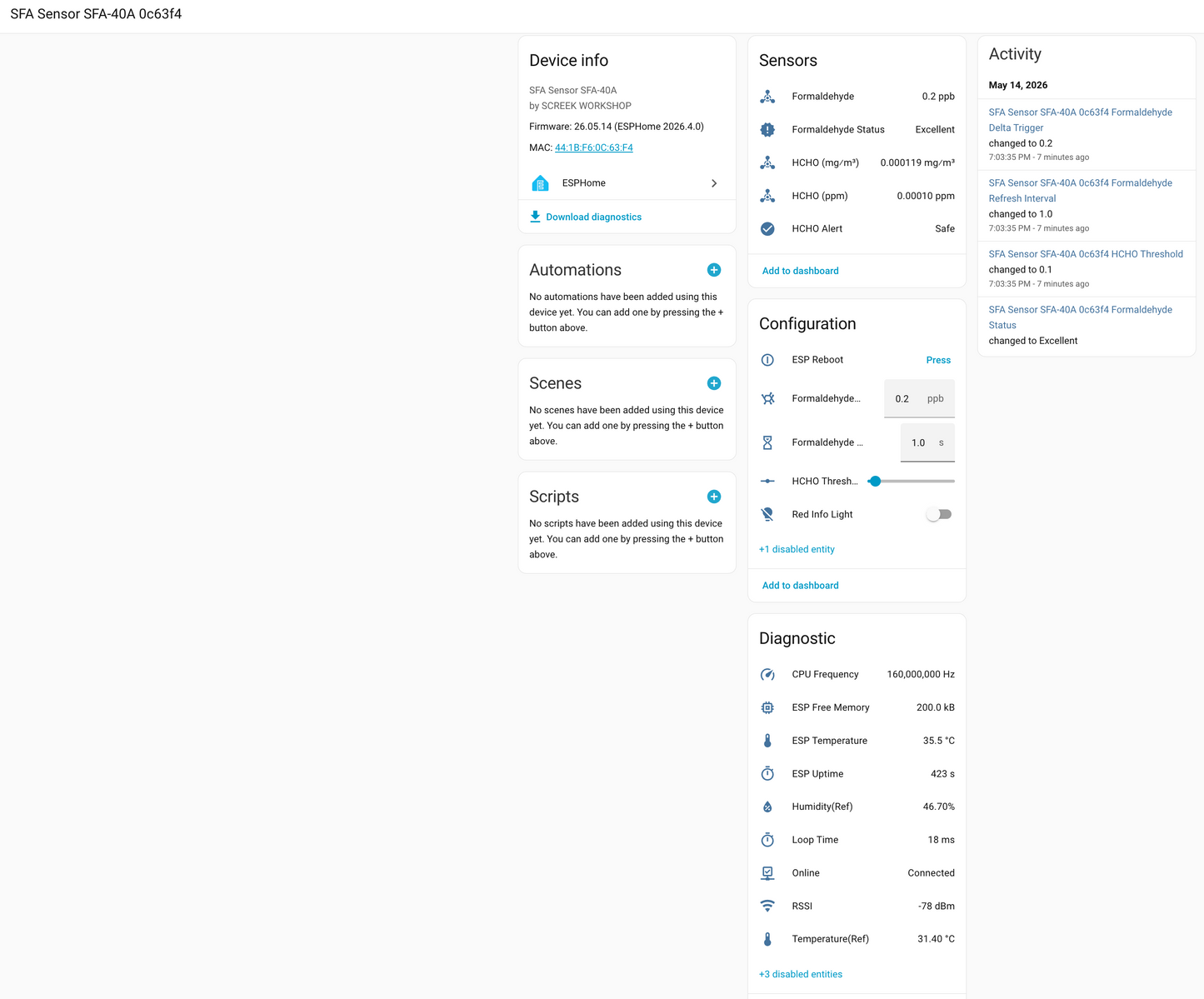Screen dimensions: 1204x999
Task: Click the Formaldehyde Refresh Interval 1.0 s field
Action: click(927, 442)
